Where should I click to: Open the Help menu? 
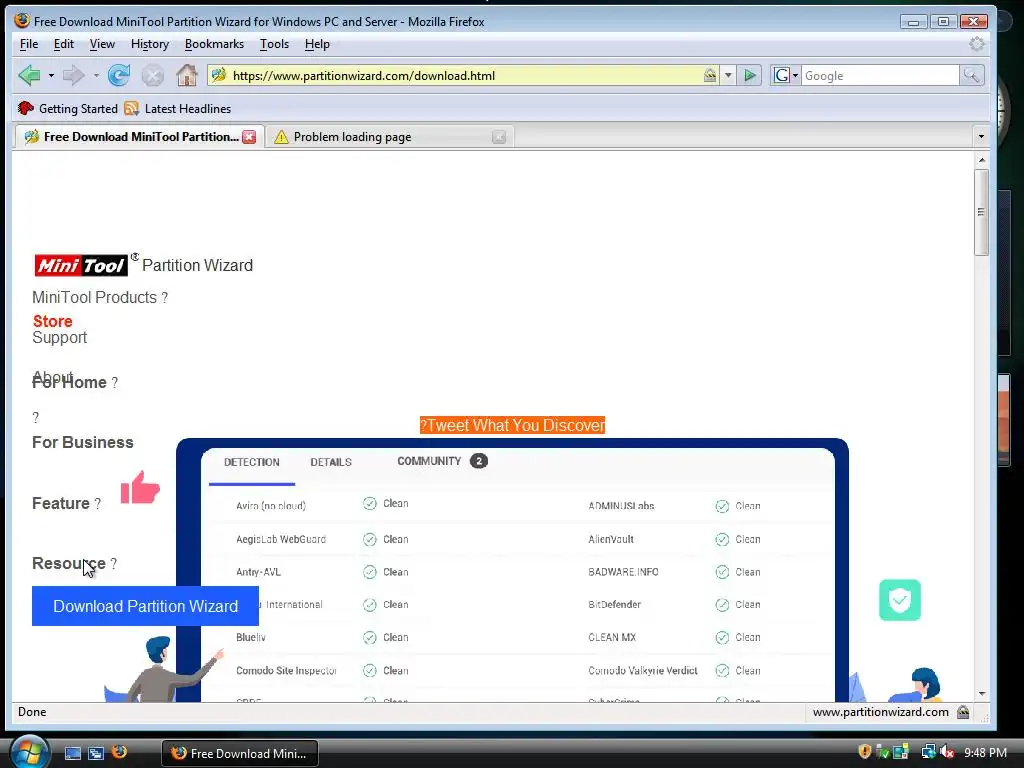(x=317, y=44)
